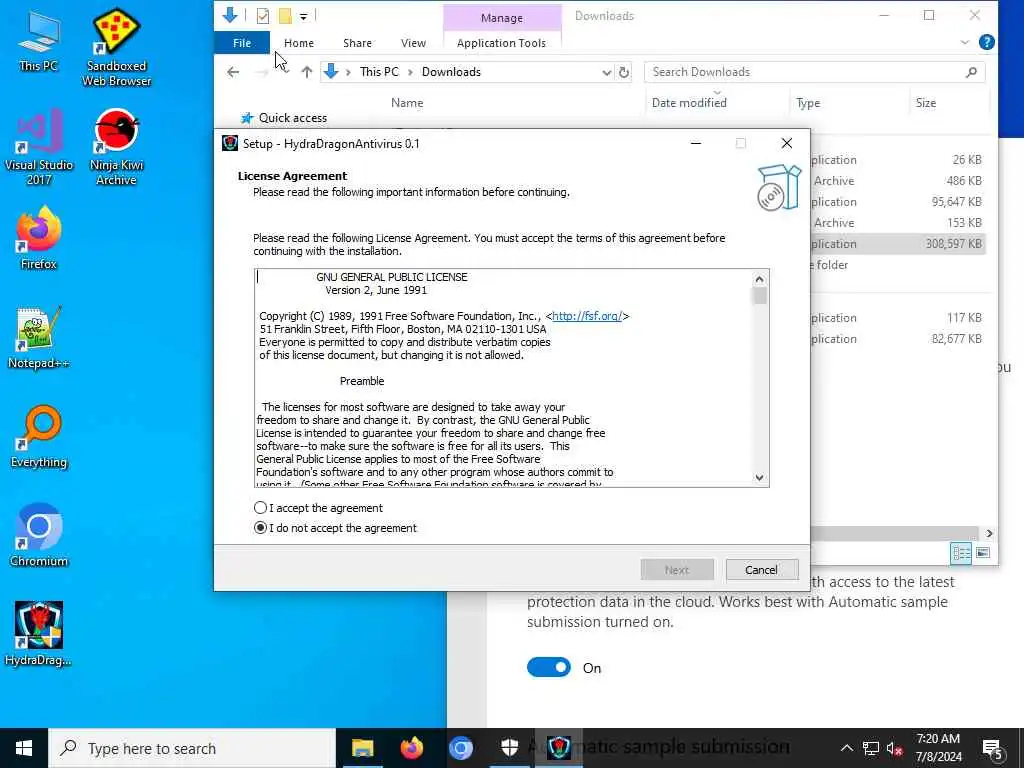Image resolution: width=1024 pixels, height=768 pixels.
Task: Select HydraDragon setup taskbar icon
Action: coord(559,748)
